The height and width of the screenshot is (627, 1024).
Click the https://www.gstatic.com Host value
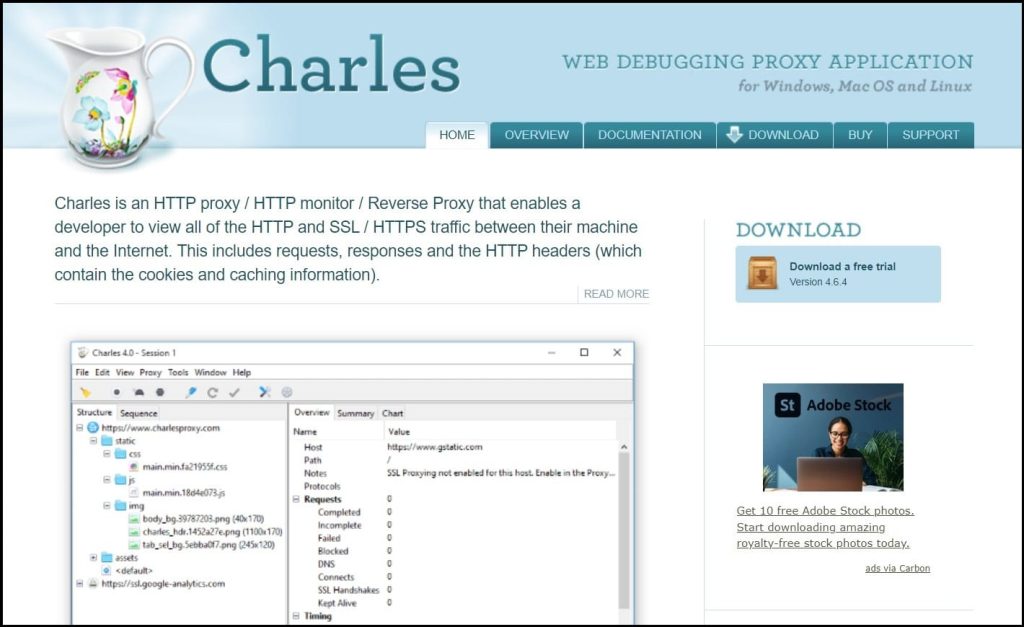pos(434,447)
